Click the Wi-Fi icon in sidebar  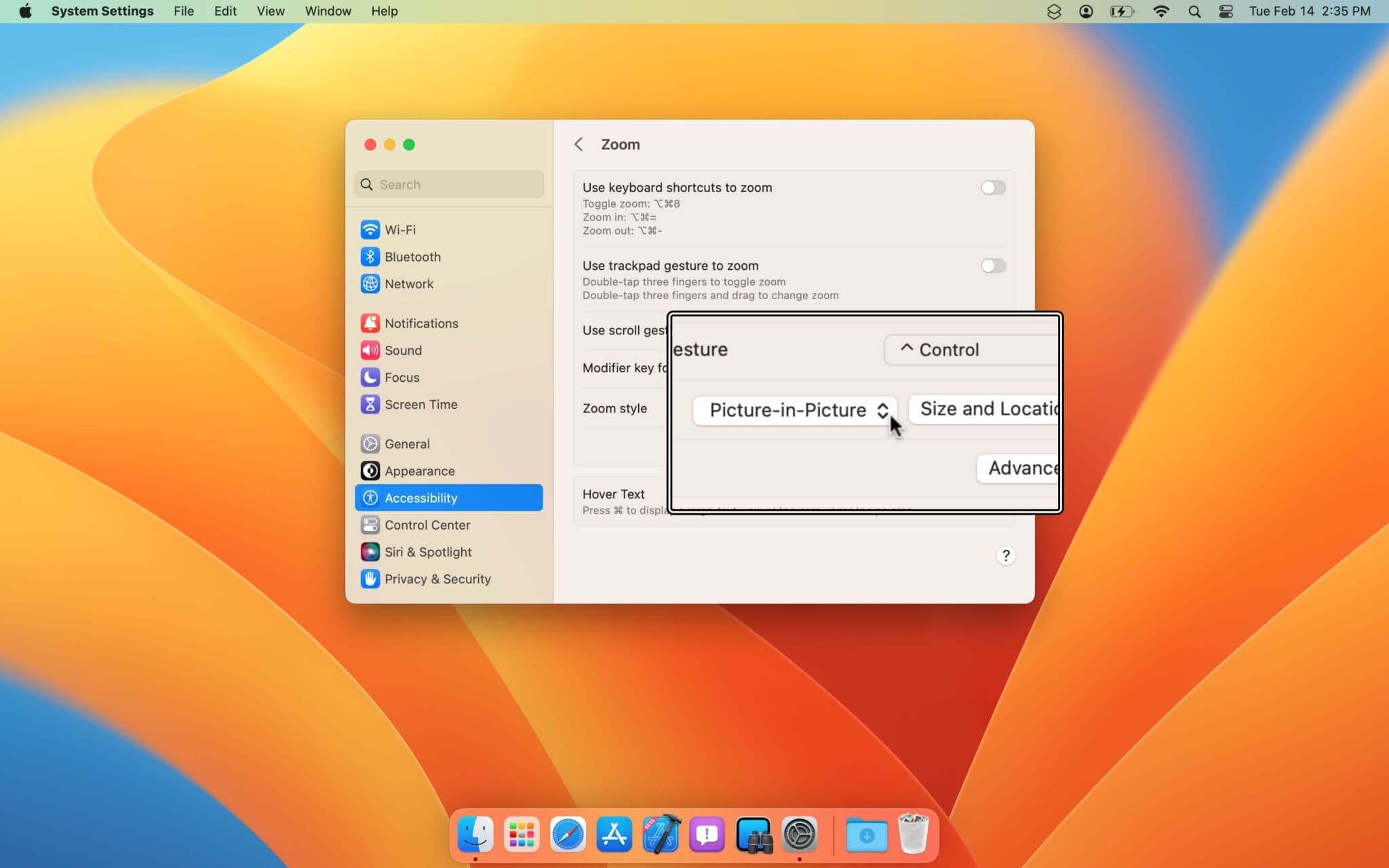370,230
